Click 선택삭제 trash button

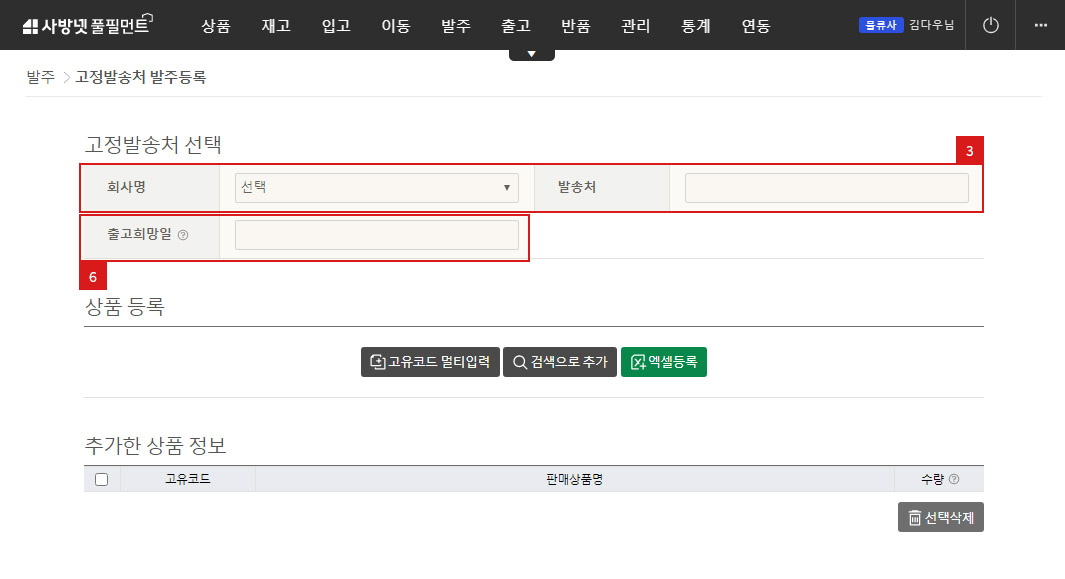coord(940,518)
